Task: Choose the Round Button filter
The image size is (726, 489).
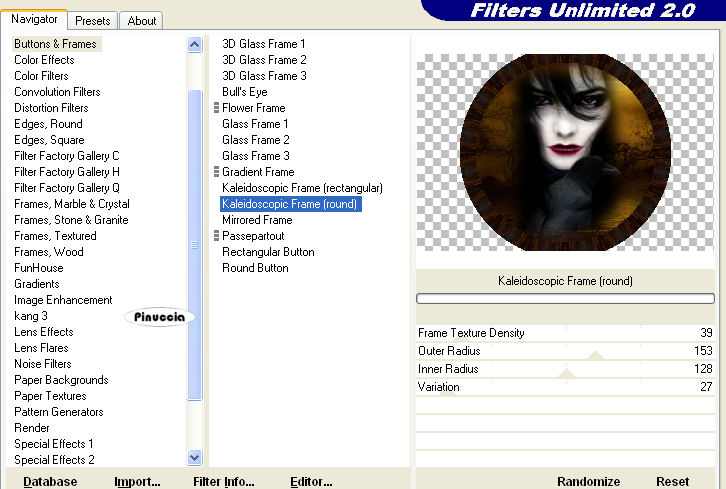Action: click(x=256, y=268)
